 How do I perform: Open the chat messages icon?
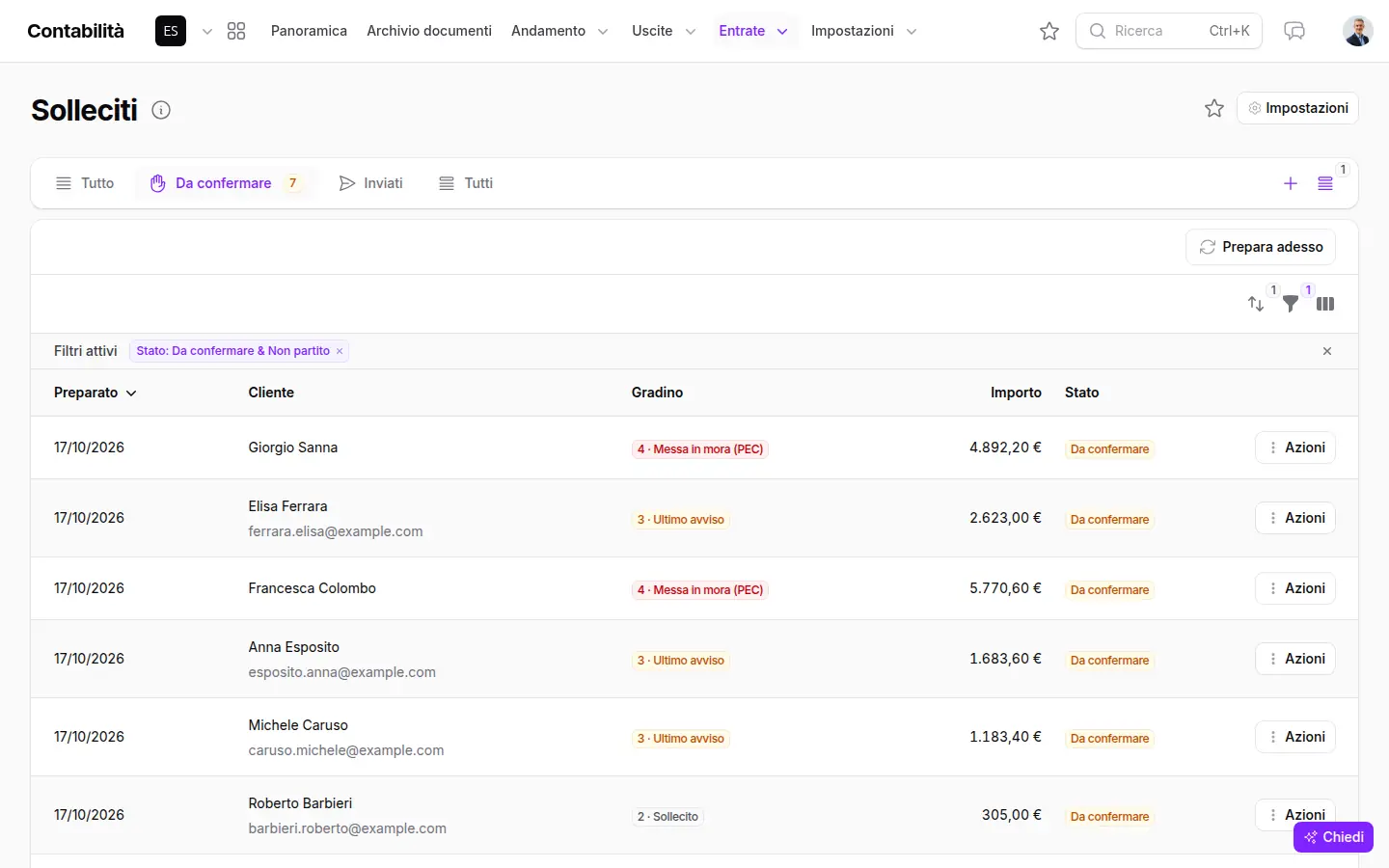(1294, 31)
